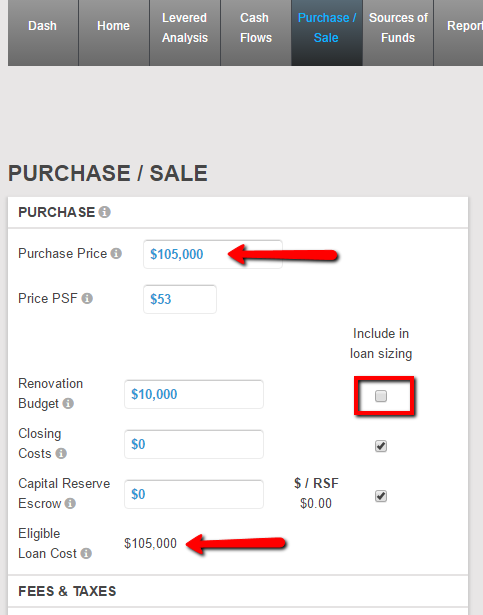
Task: Click the Renovation Budget info icon
Action: pyautogui.click(x=68, y=403)
